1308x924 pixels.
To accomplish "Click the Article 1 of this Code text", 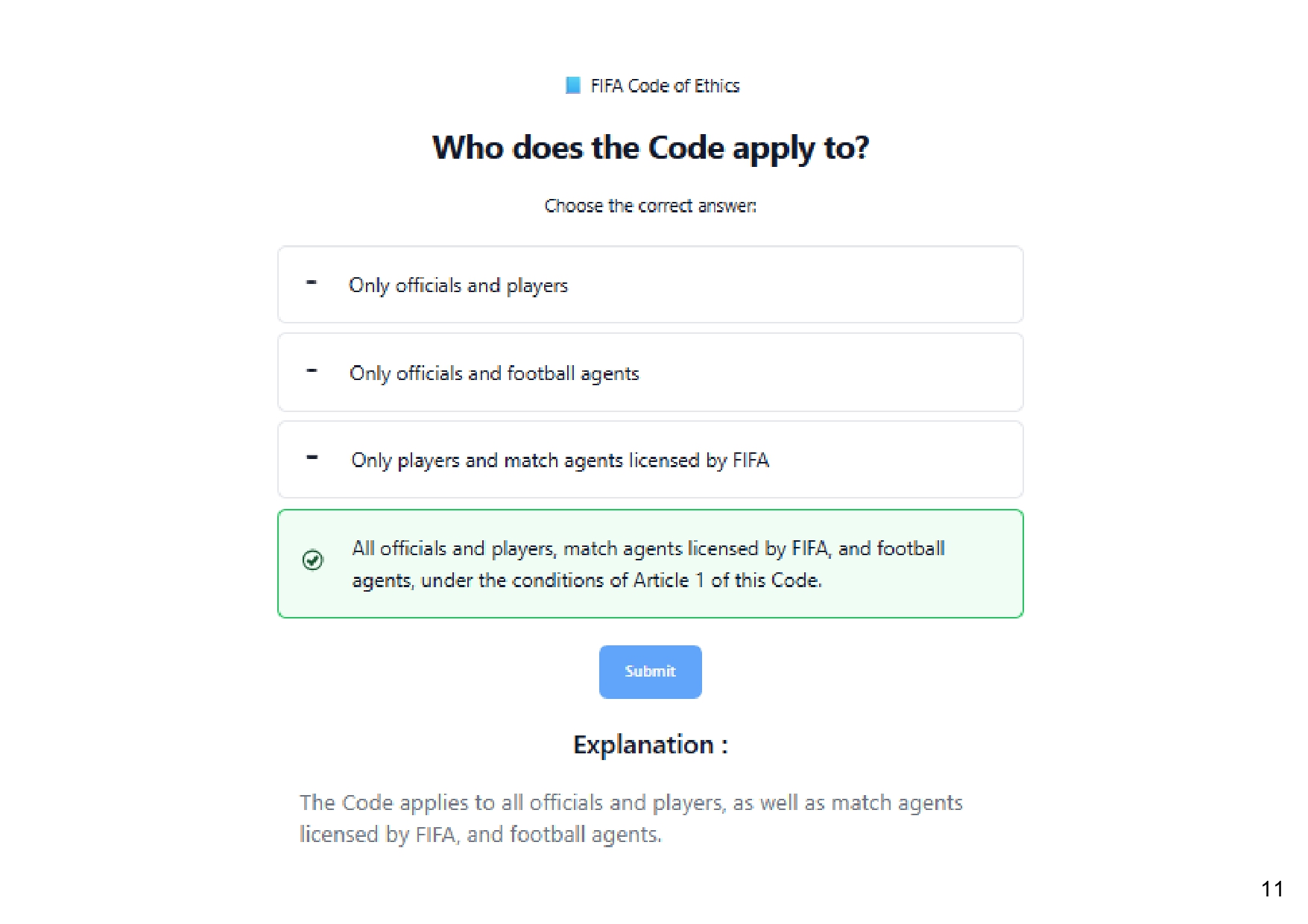I will (727, 580).
